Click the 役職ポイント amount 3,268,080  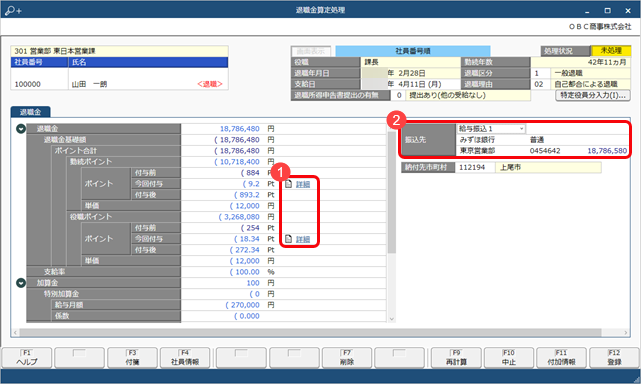[x=239, y=217]
